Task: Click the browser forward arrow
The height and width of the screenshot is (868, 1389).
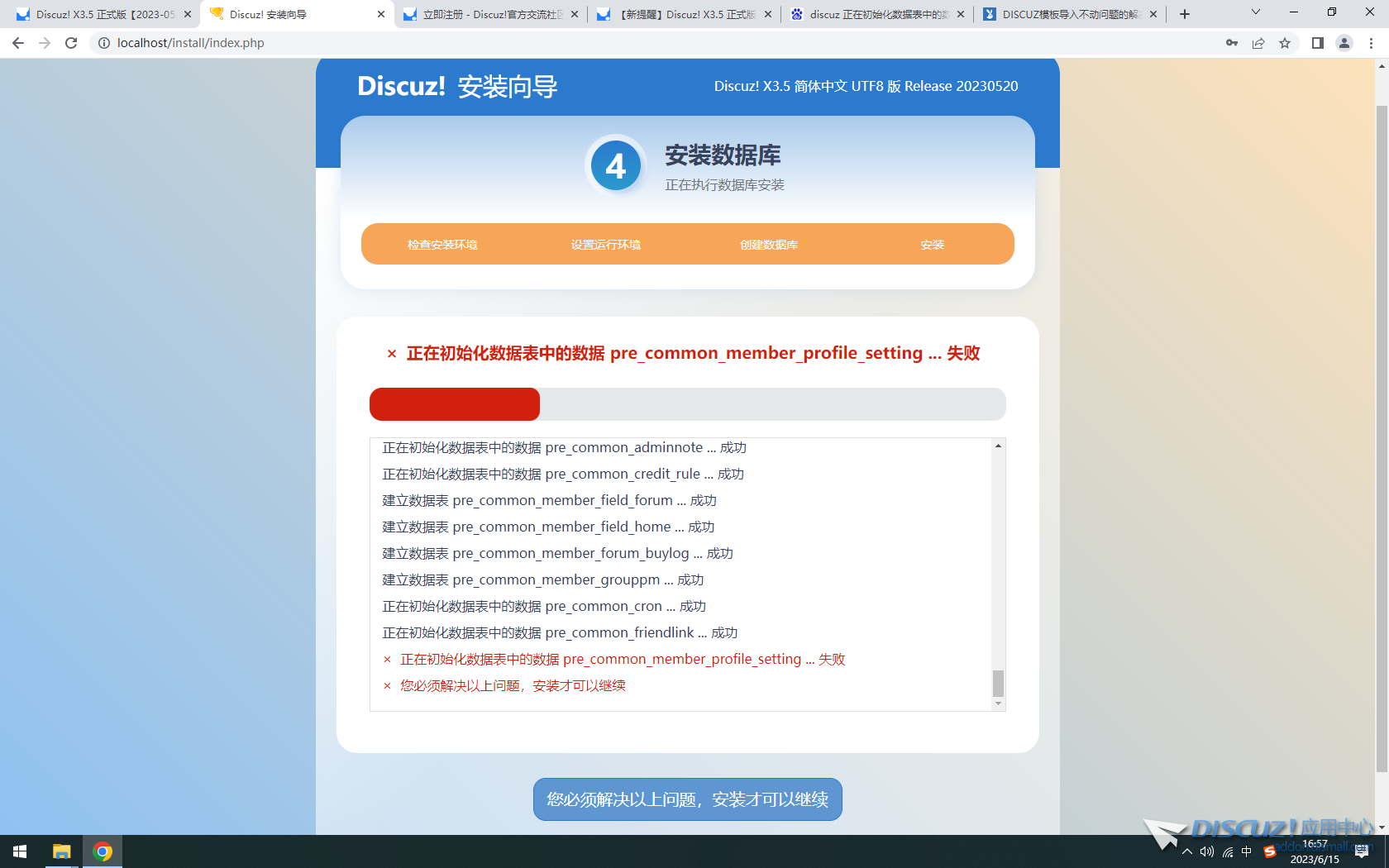Action: pyautogui.click(x=45, y=43)
